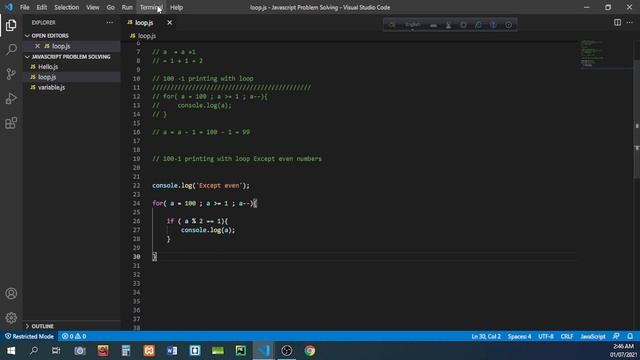Close loop.js in Open Editors list
Viewport: 640px width, 360px height.
pyautogui.click(x=38, y=46)
